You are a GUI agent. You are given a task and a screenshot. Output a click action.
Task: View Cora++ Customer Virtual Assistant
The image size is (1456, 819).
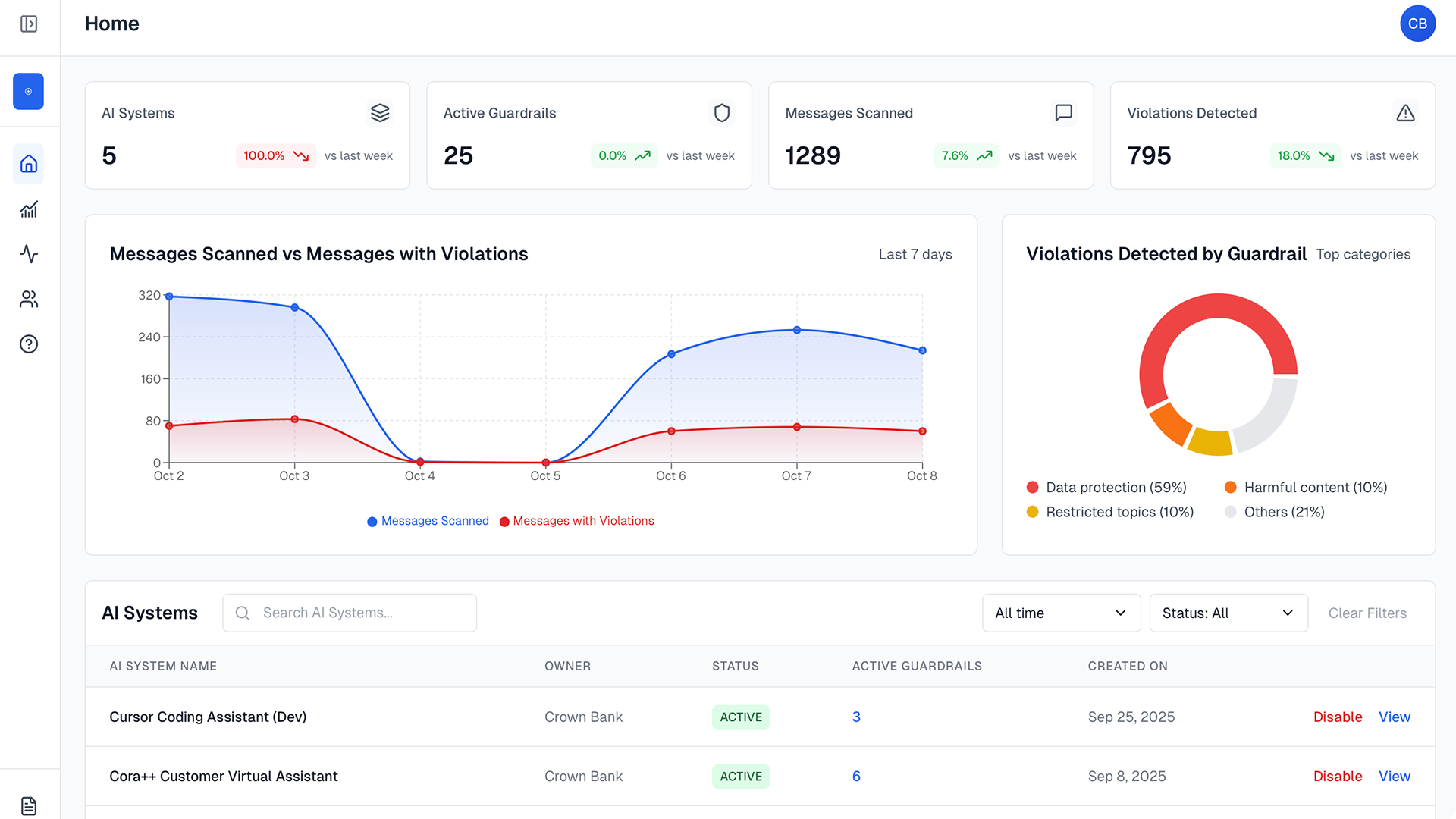click(x=1394, y=776)
